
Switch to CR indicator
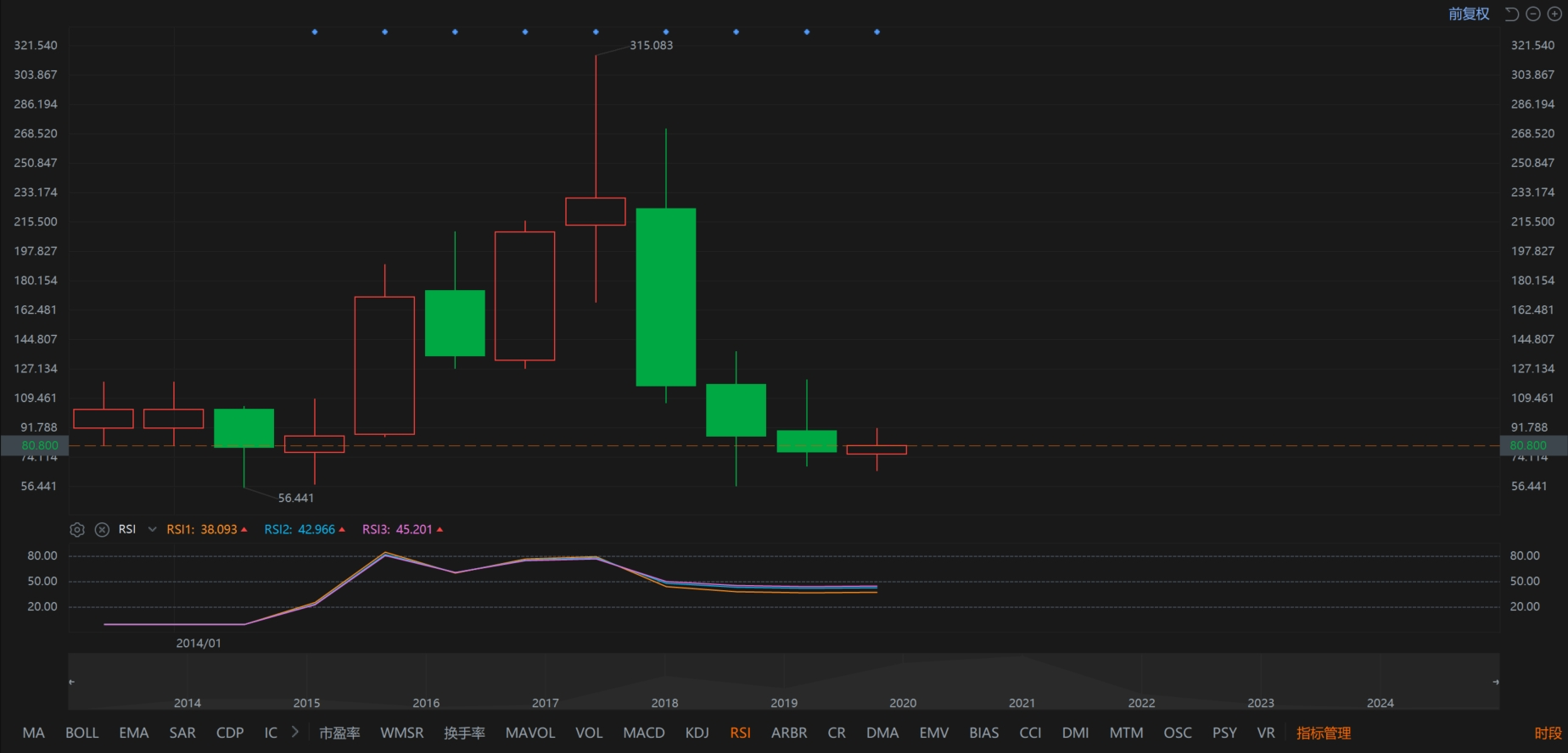pos(837,733)
